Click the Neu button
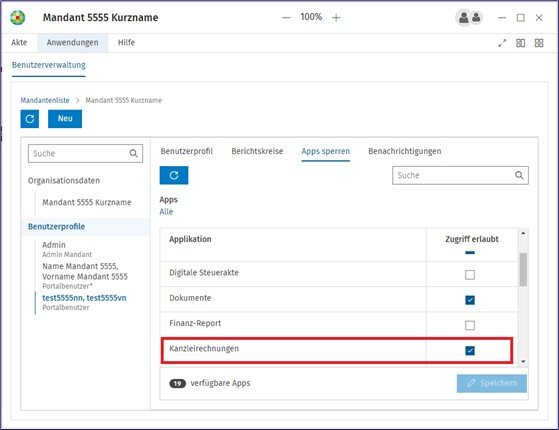 point(65,119)
